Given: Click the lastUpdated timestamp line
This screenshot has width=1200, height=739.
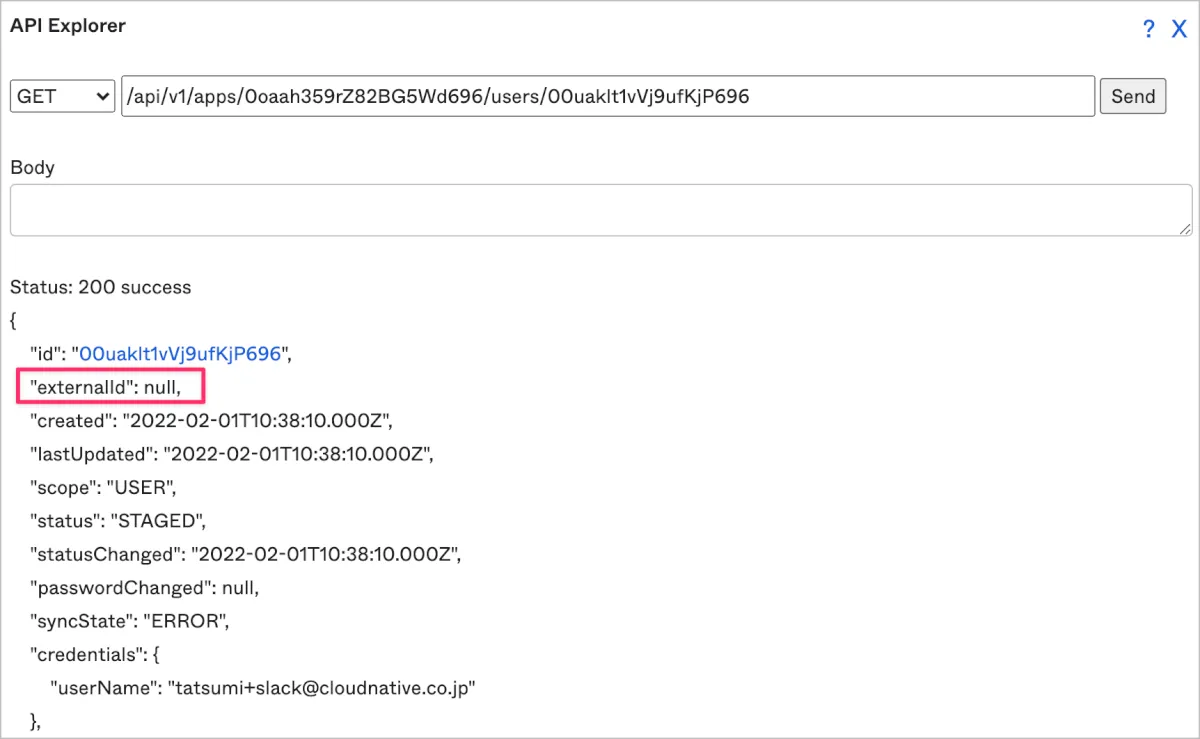Looking at the screenshot, I should click(x=231, y=454).
